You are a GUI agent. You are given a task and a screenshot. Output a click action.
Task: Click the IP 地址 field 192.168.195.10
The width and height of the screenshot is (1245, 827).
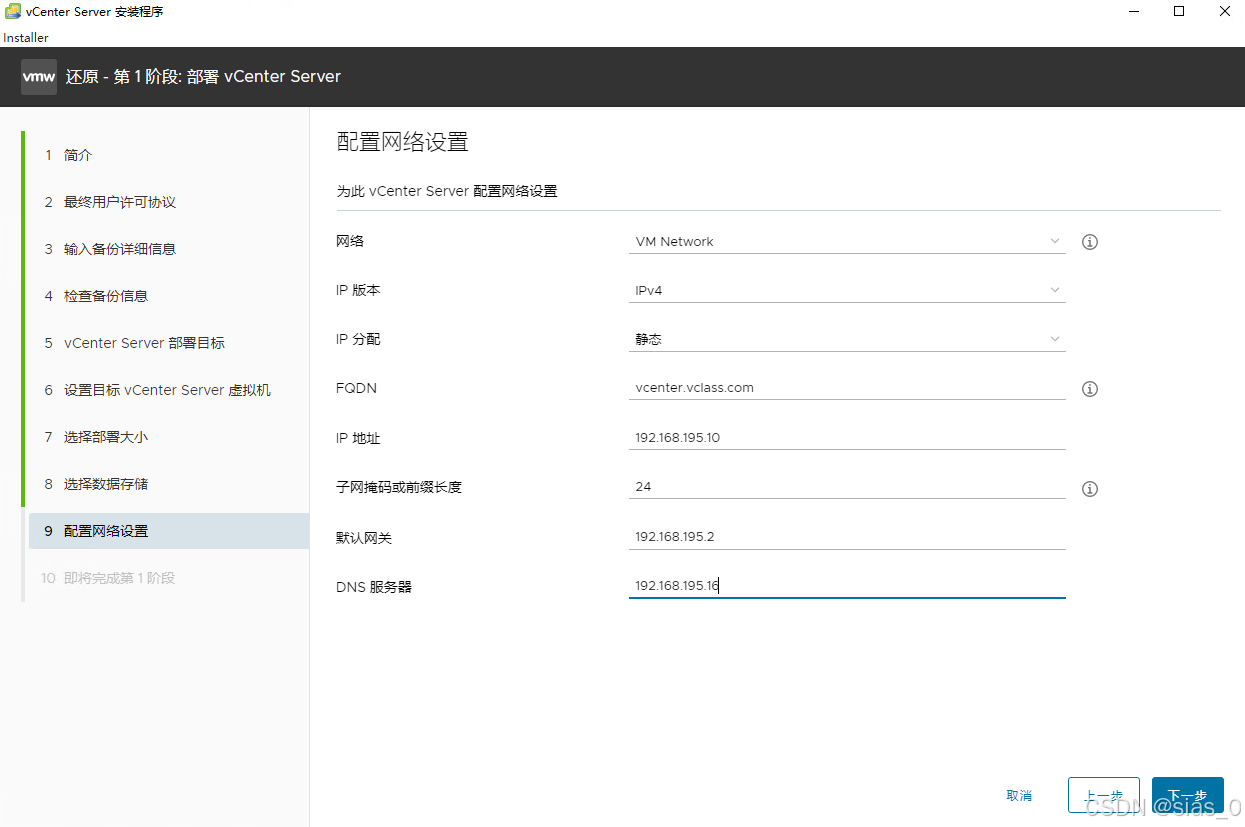click(847, 438)
